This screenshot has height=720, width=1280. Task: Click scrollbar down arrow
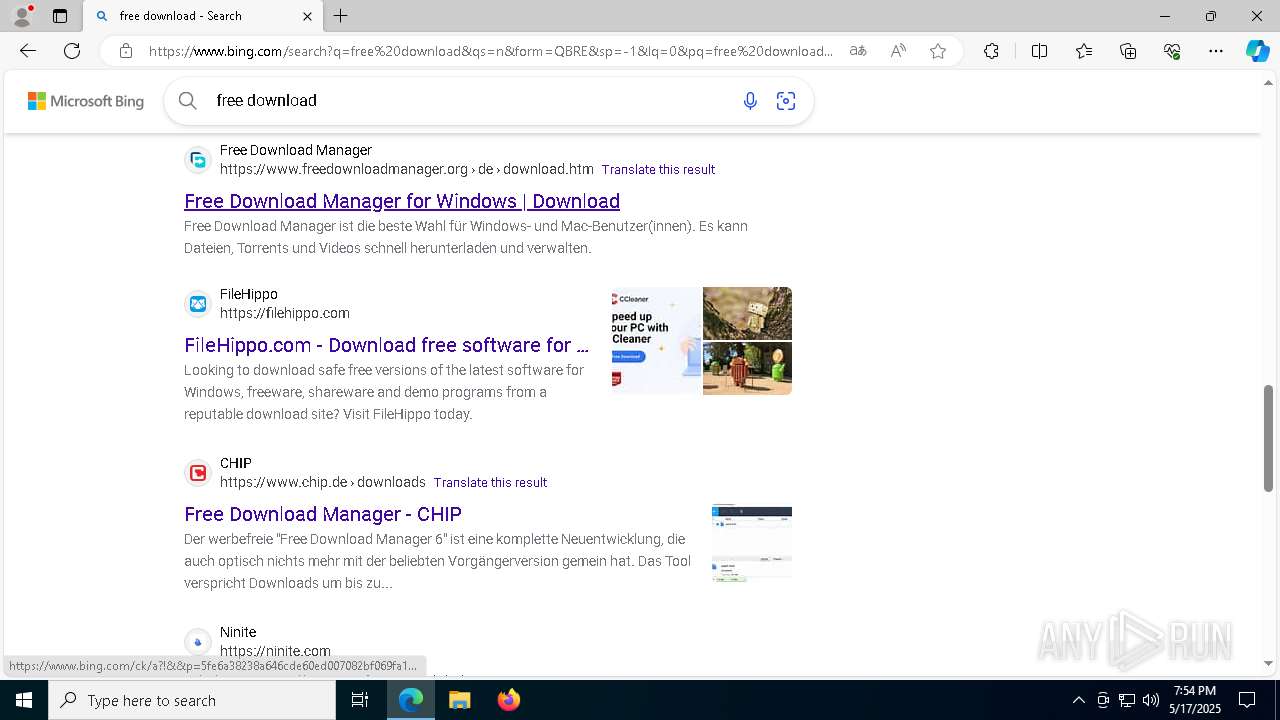pos(1269,663)
